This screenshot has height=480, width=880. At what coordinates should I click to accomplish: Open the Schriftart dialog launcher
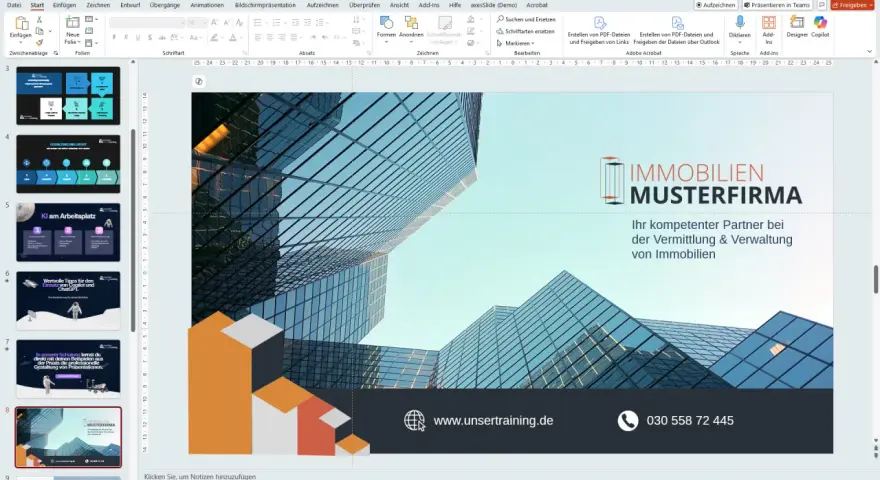click(x=245, y=53)
